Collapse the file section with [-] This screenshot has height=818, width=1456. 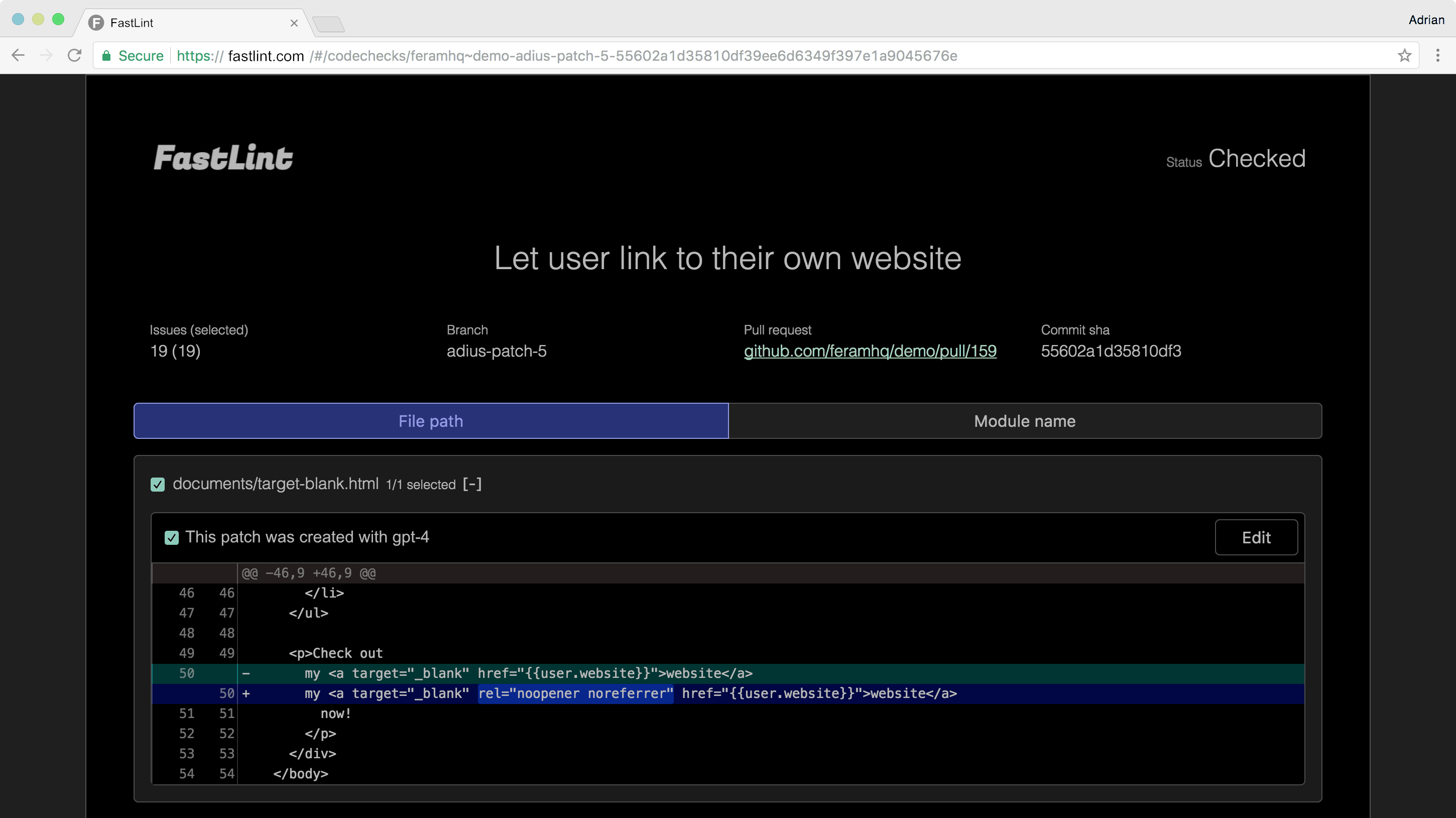472,484
